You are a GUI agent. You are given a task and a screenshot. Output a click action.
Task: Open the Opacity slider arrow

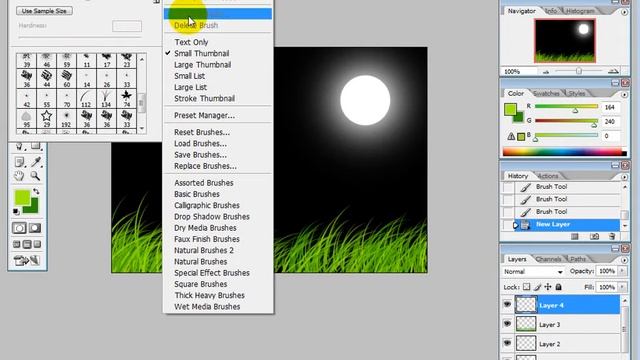[x=622, y=271]
